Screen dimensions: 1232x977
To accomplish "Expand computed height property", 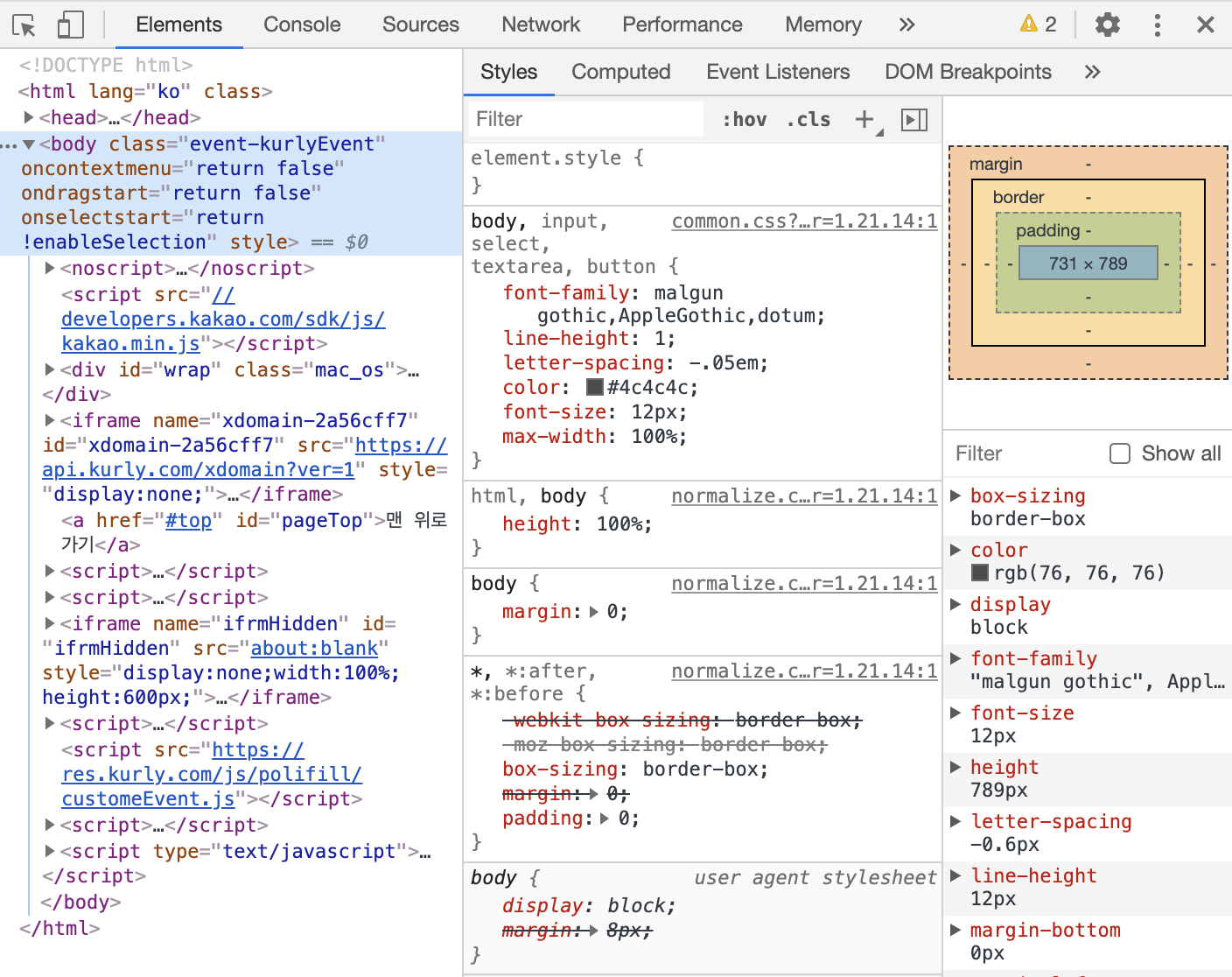I will point(956,767).
